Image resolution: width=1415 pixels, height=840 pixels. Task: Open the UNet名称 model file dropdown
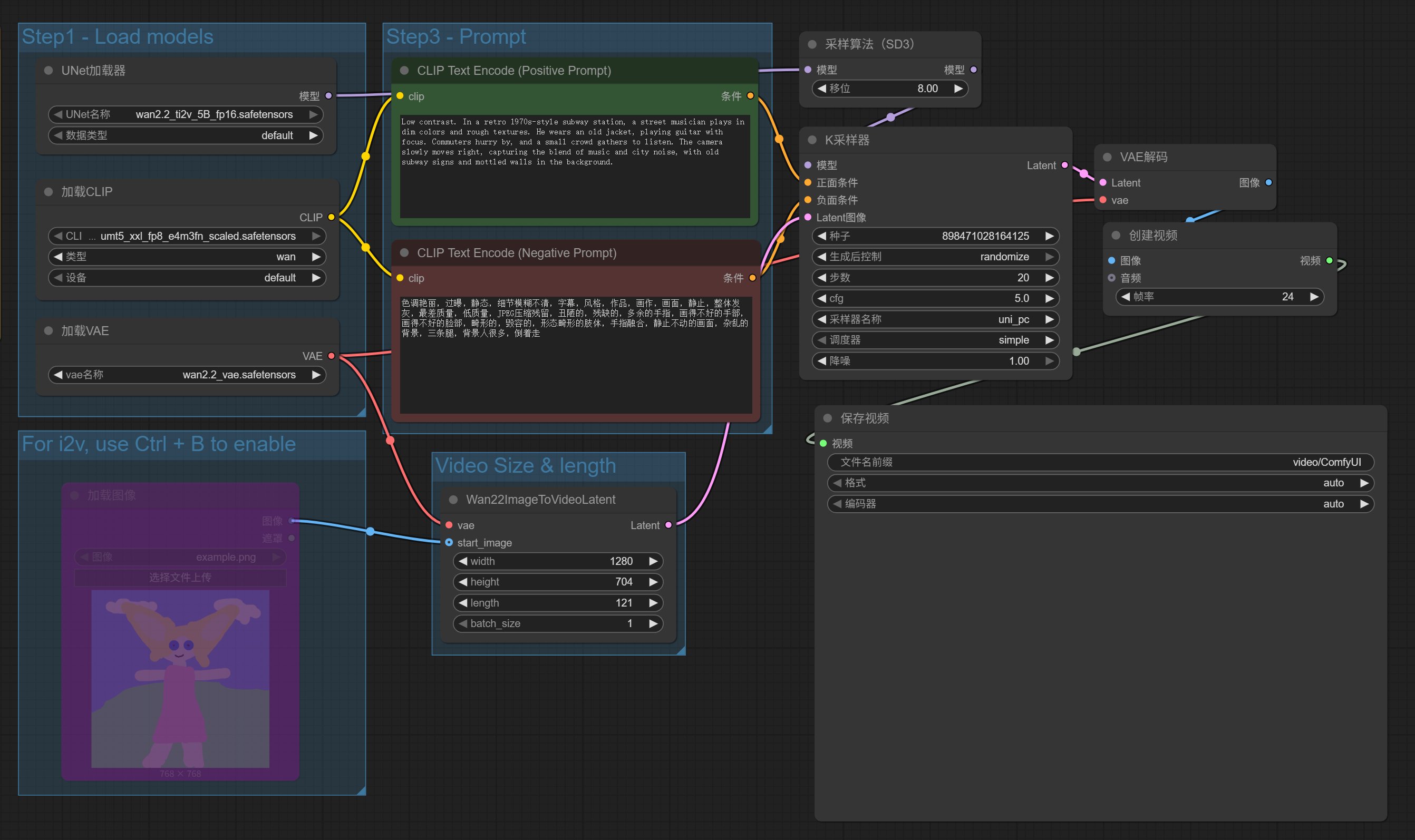tap(186, 114)
